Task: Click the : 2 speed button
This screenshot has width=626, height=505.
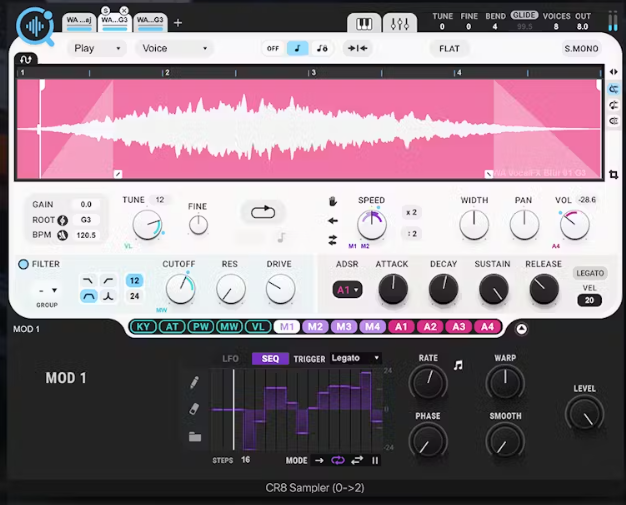Action: tap(412, 234)
